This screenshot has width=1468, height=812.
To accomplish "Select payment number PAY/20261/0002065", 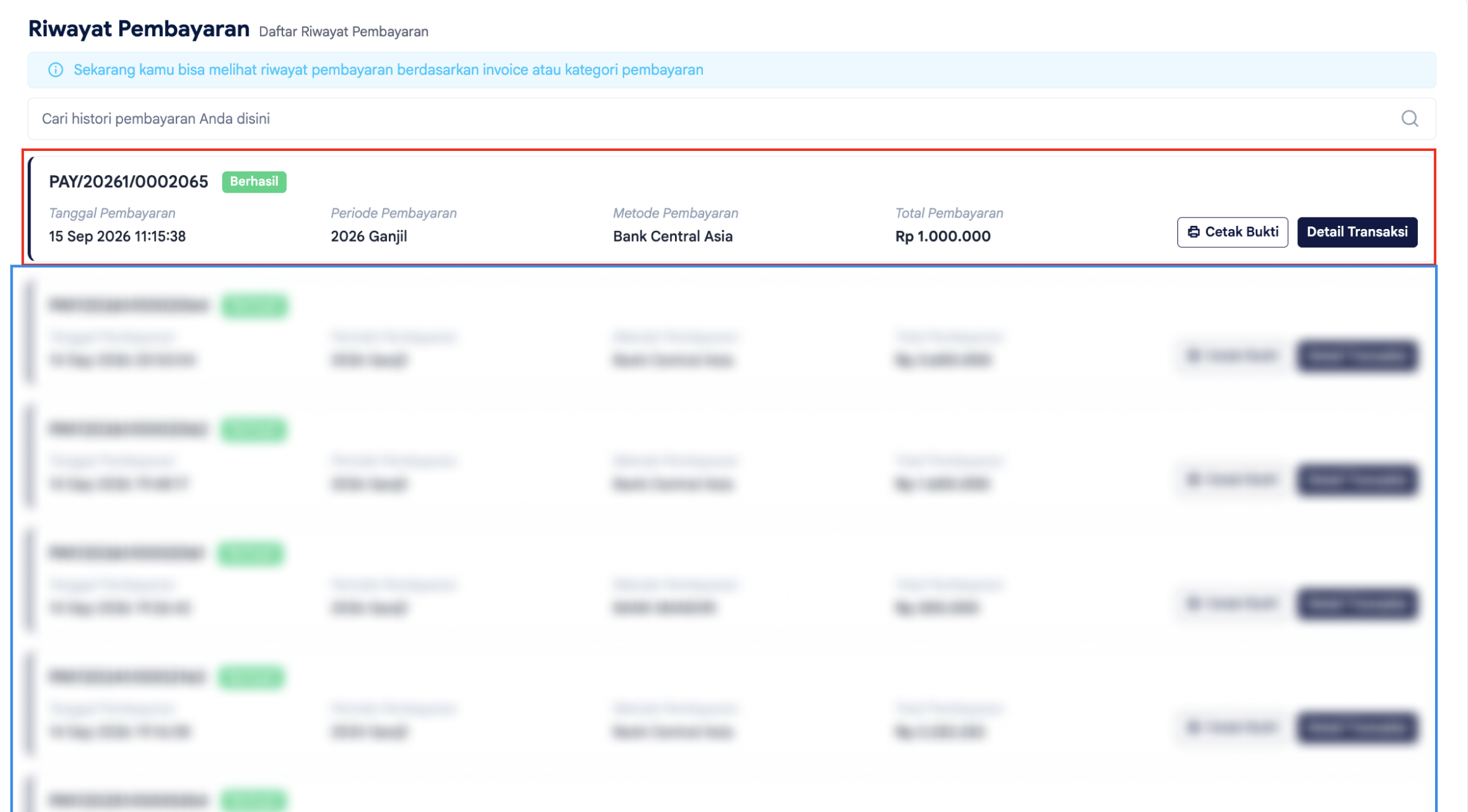I will (129, 182).
